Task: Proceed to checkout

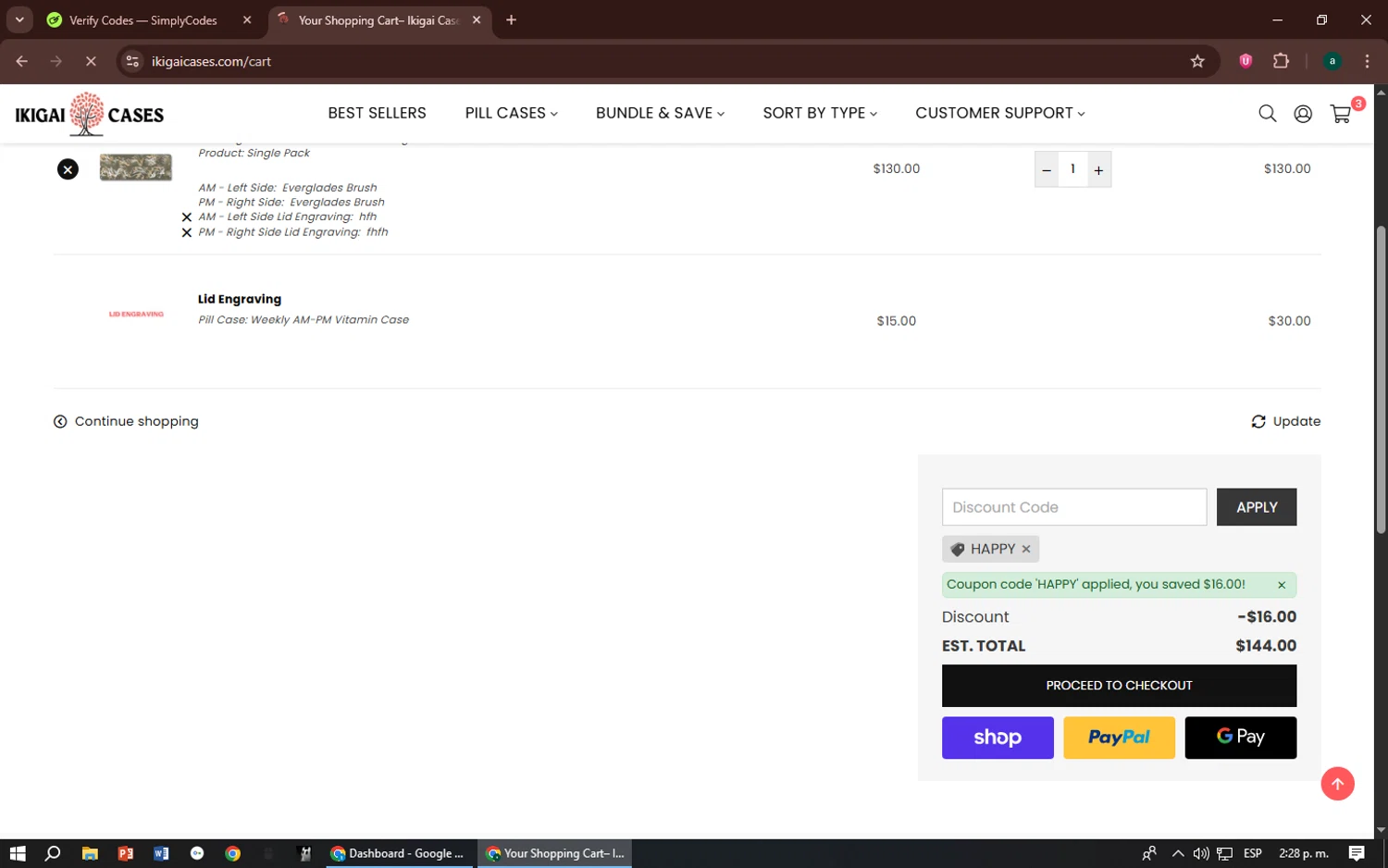Action: pos(1119,686)
